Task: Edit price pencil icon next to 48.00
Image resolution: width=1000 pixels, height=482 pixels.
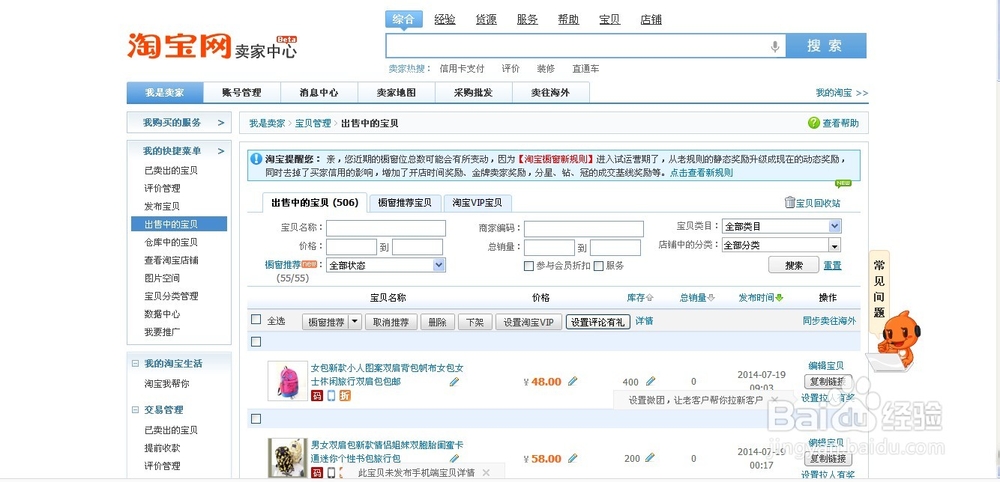Action: click(572, 381)
